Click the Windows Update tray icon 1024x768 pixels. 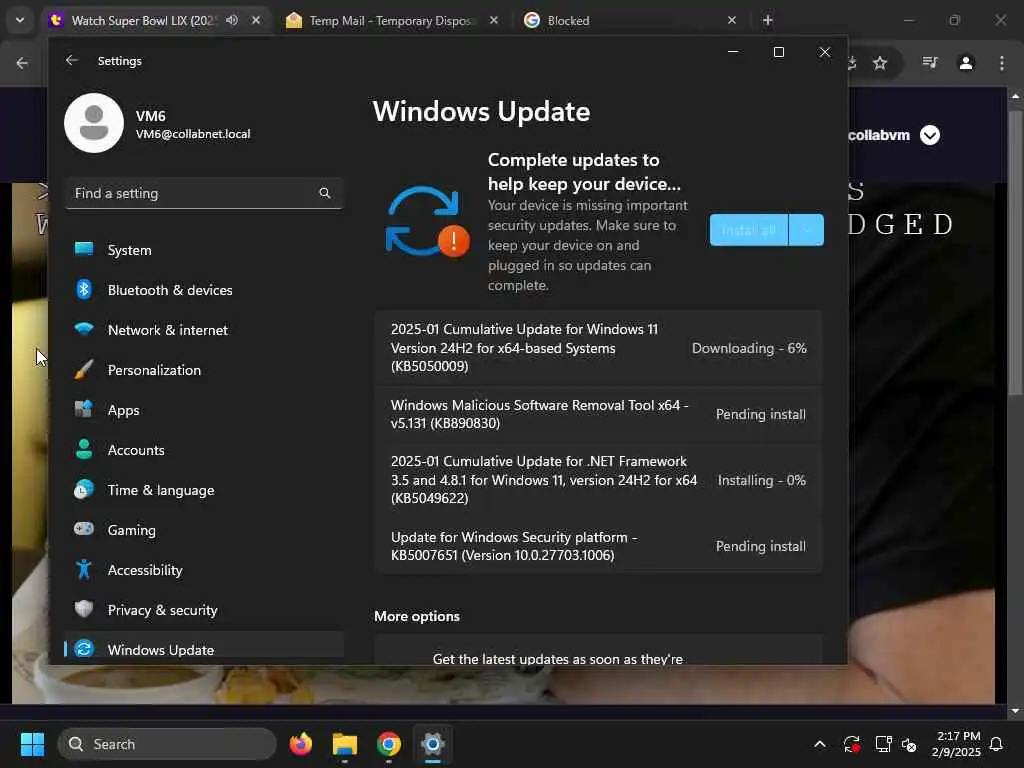(x=852, y=744)
